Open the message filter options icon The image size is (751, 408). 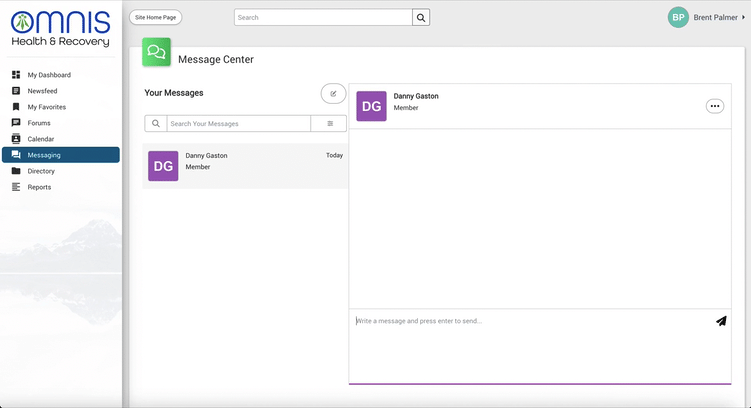coord(329,123)
